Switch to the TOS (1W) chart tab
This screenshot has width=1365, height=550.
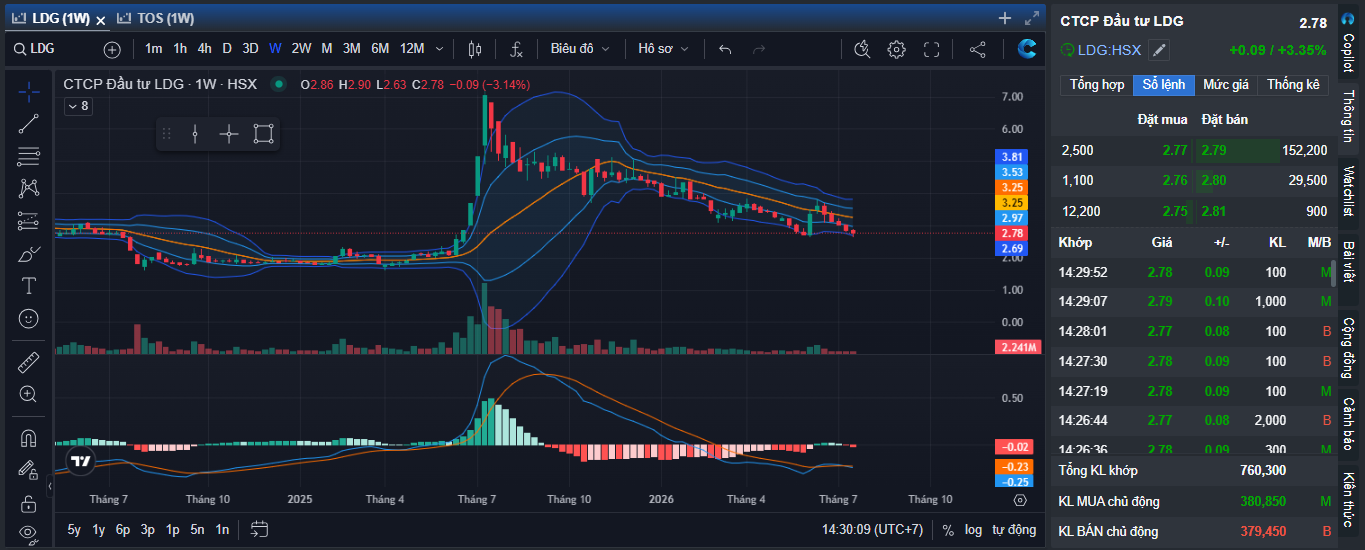click(157, 18)
